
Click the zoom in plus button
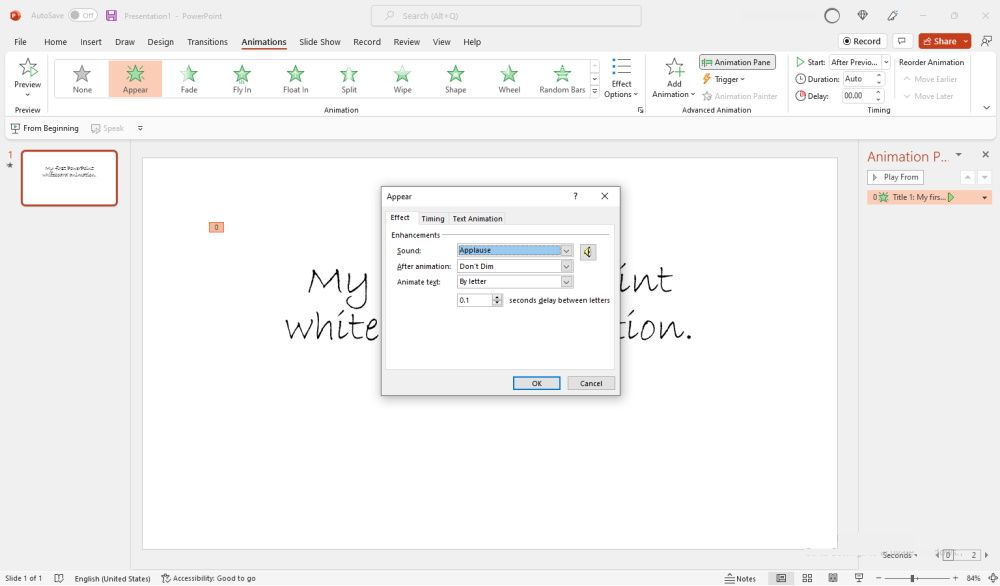[955, 578]
